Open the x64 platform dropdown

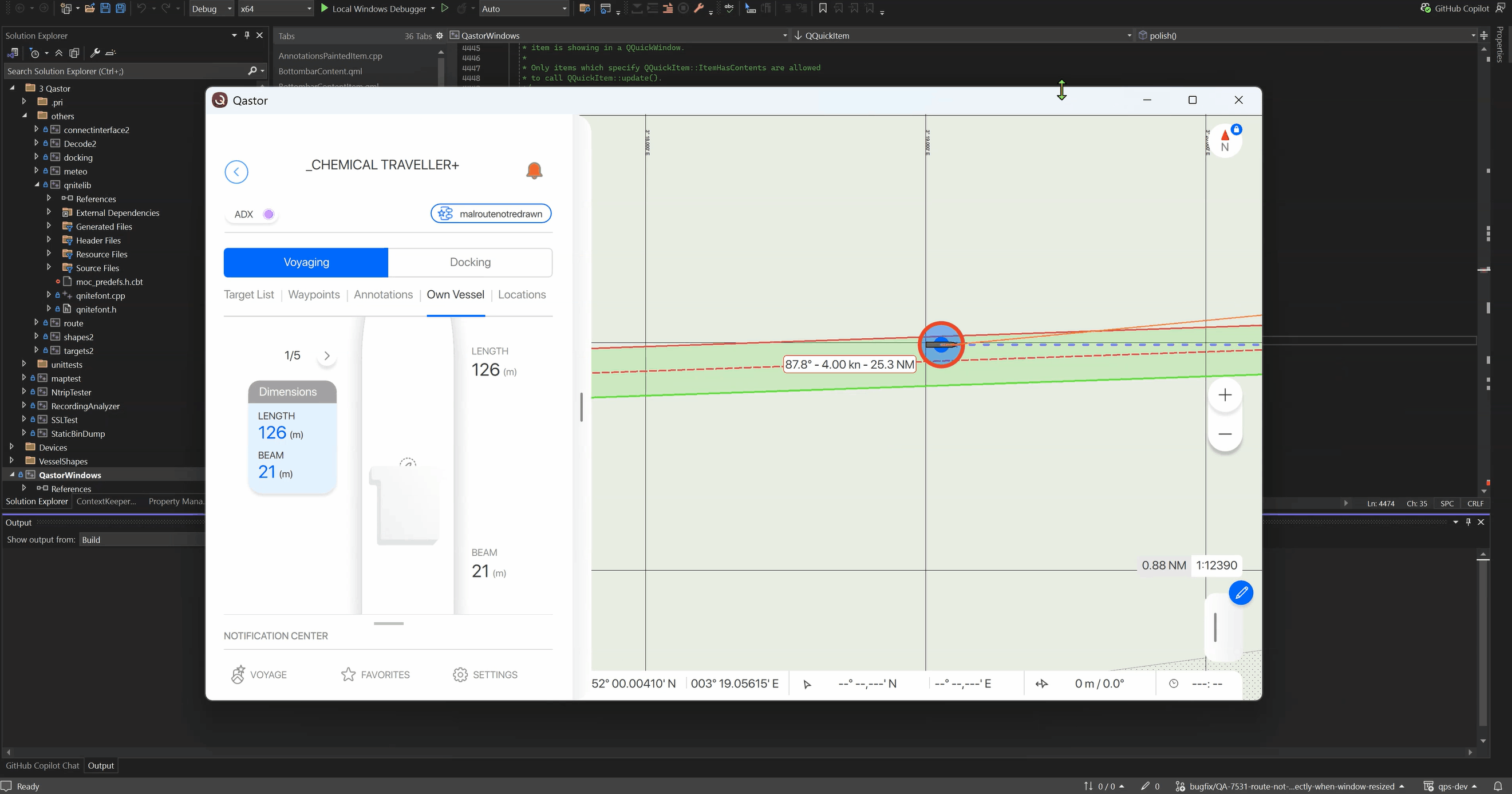pos(275,9)
